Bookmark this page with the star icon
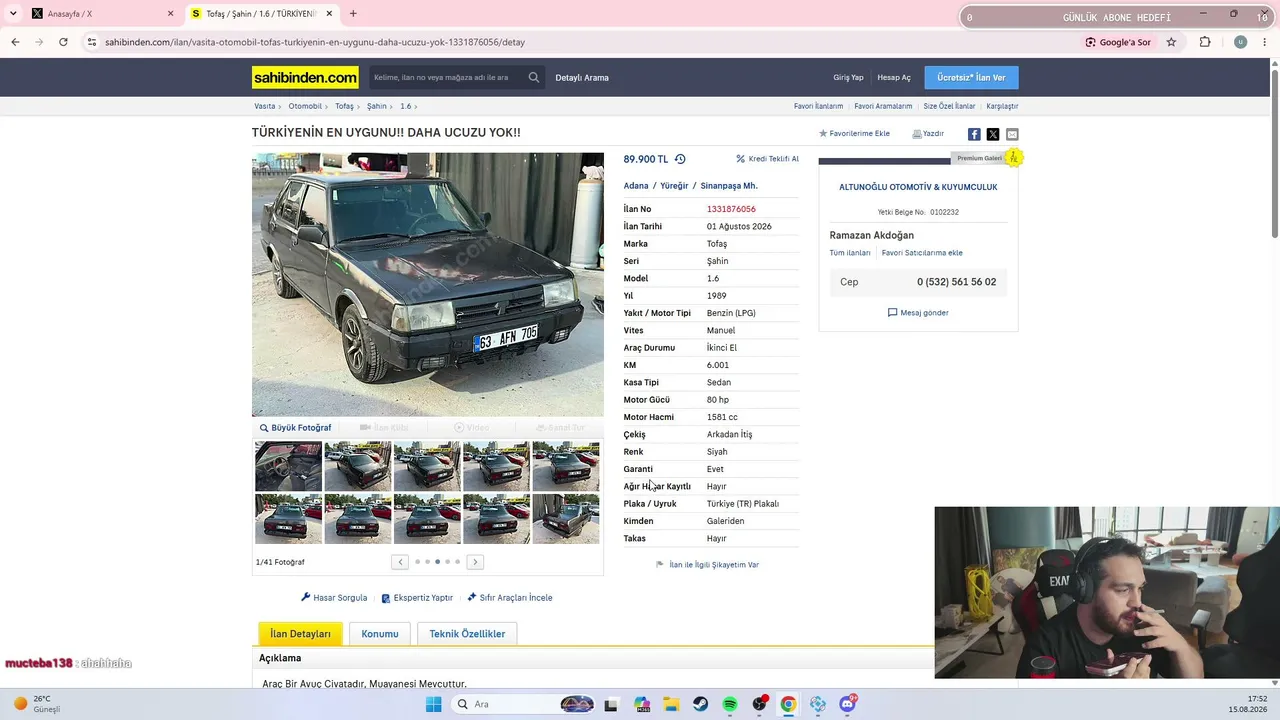 tap(1171, 42)
